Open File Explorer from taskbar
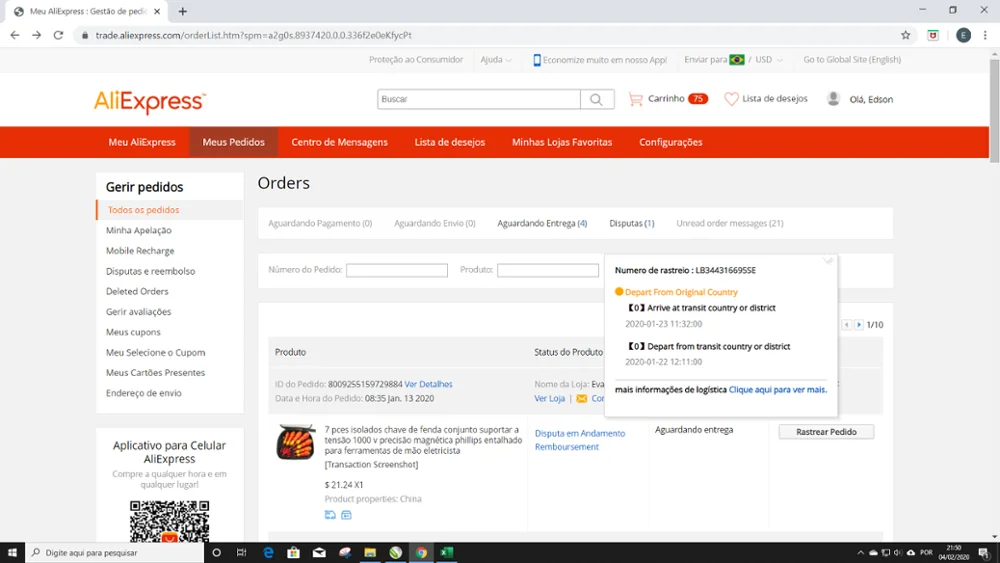 370,552
